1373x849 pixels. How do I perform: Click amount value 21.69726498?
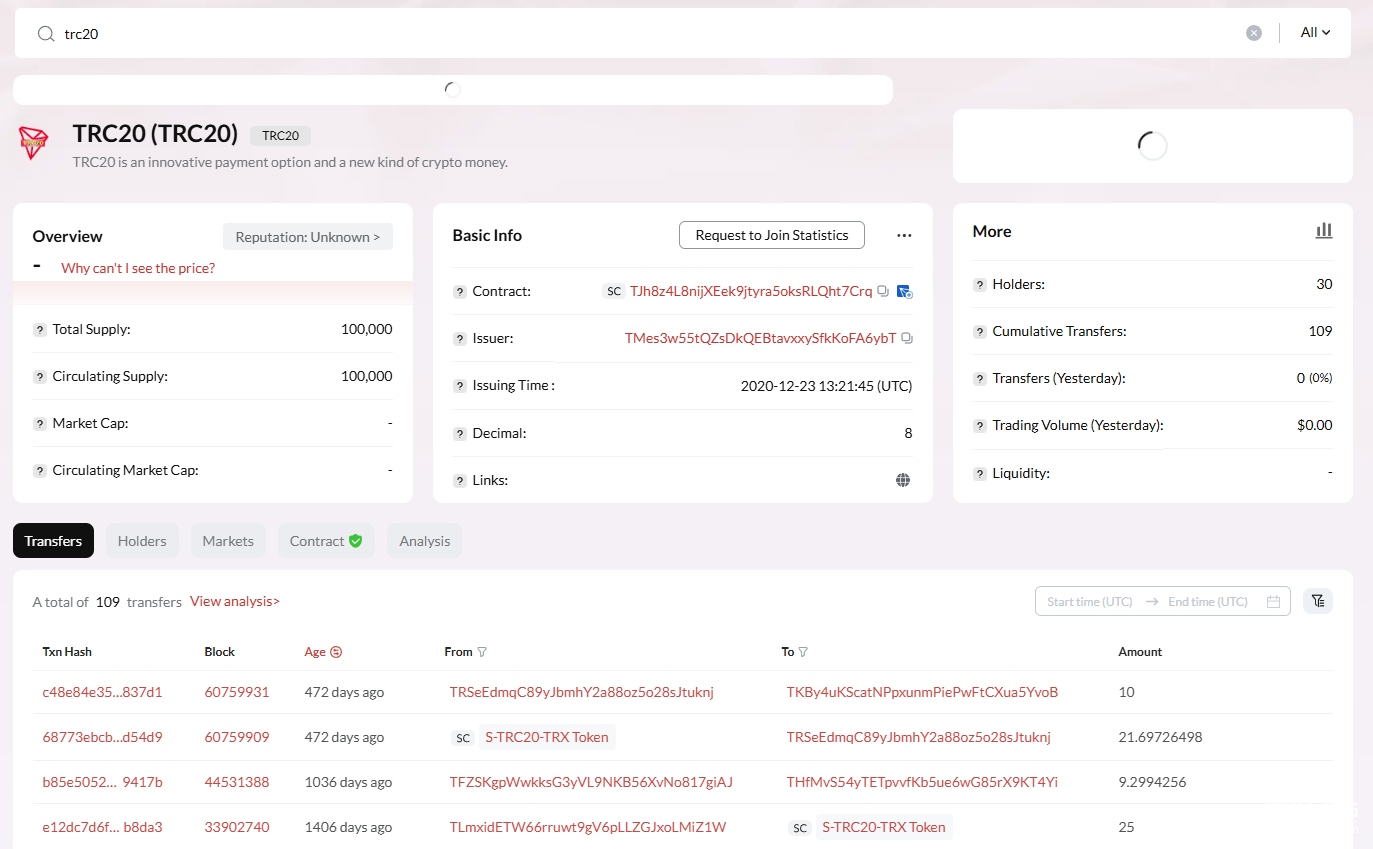[1160, 737]
